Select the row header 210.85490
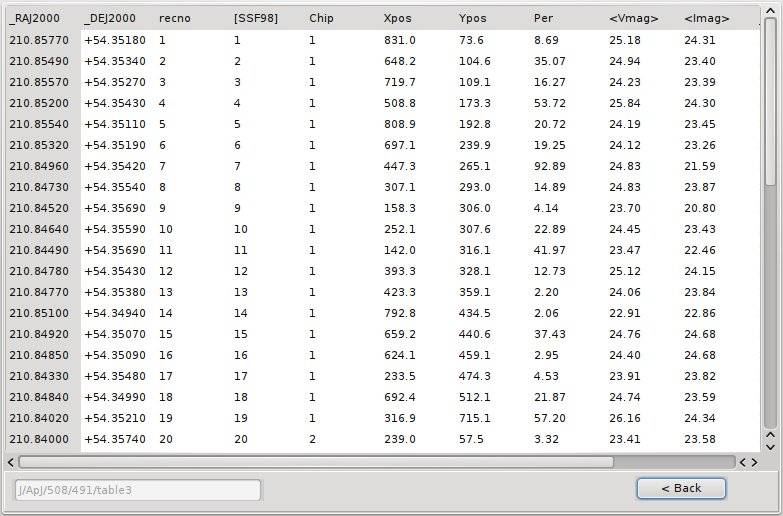Image resolution: width=783 pixels, height=516 pixels. pyautogui.click(x=39, y=61)
